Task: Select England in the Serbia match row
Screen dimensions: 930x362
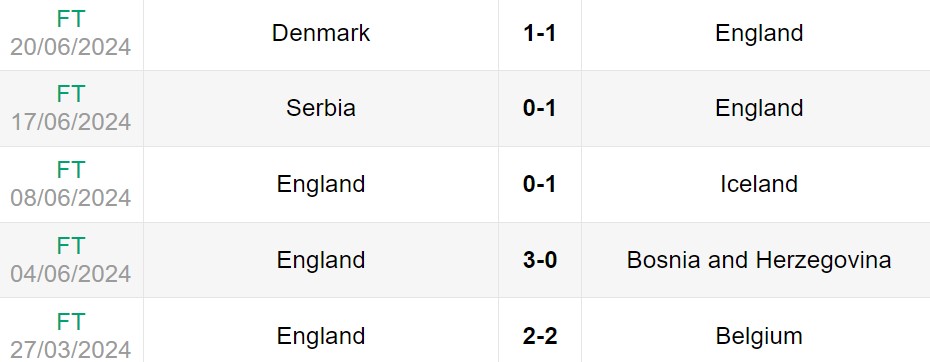Action: [x=759, y=108]
